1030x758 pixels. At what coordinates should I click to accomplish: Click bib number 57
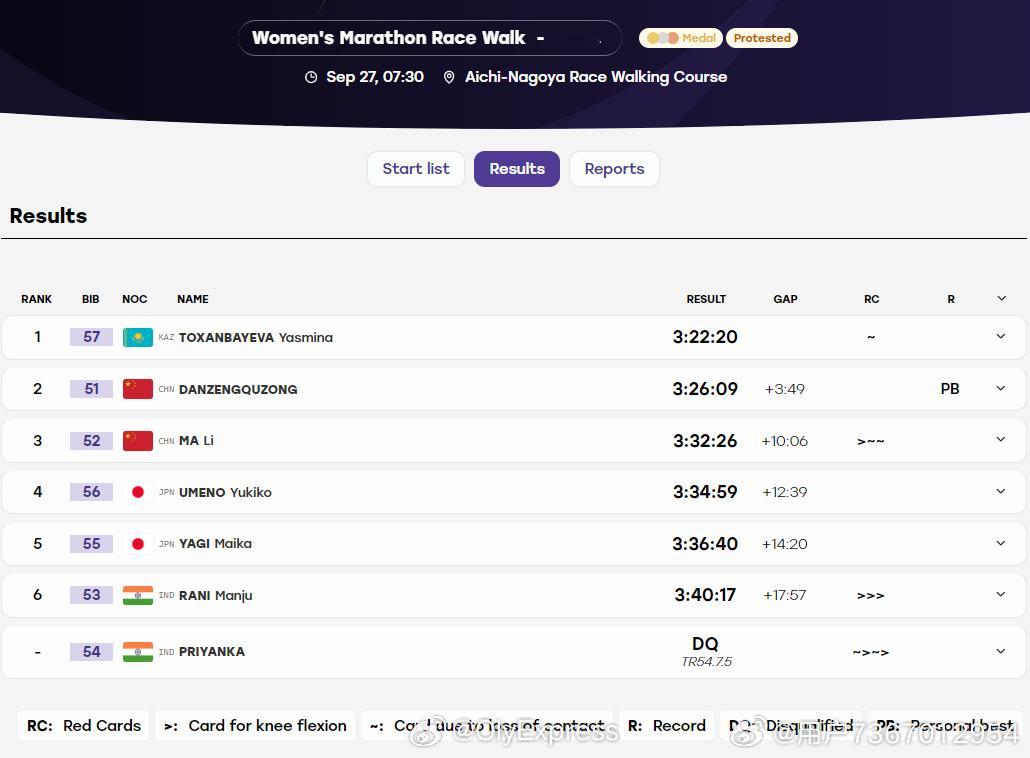pos(91,337)
